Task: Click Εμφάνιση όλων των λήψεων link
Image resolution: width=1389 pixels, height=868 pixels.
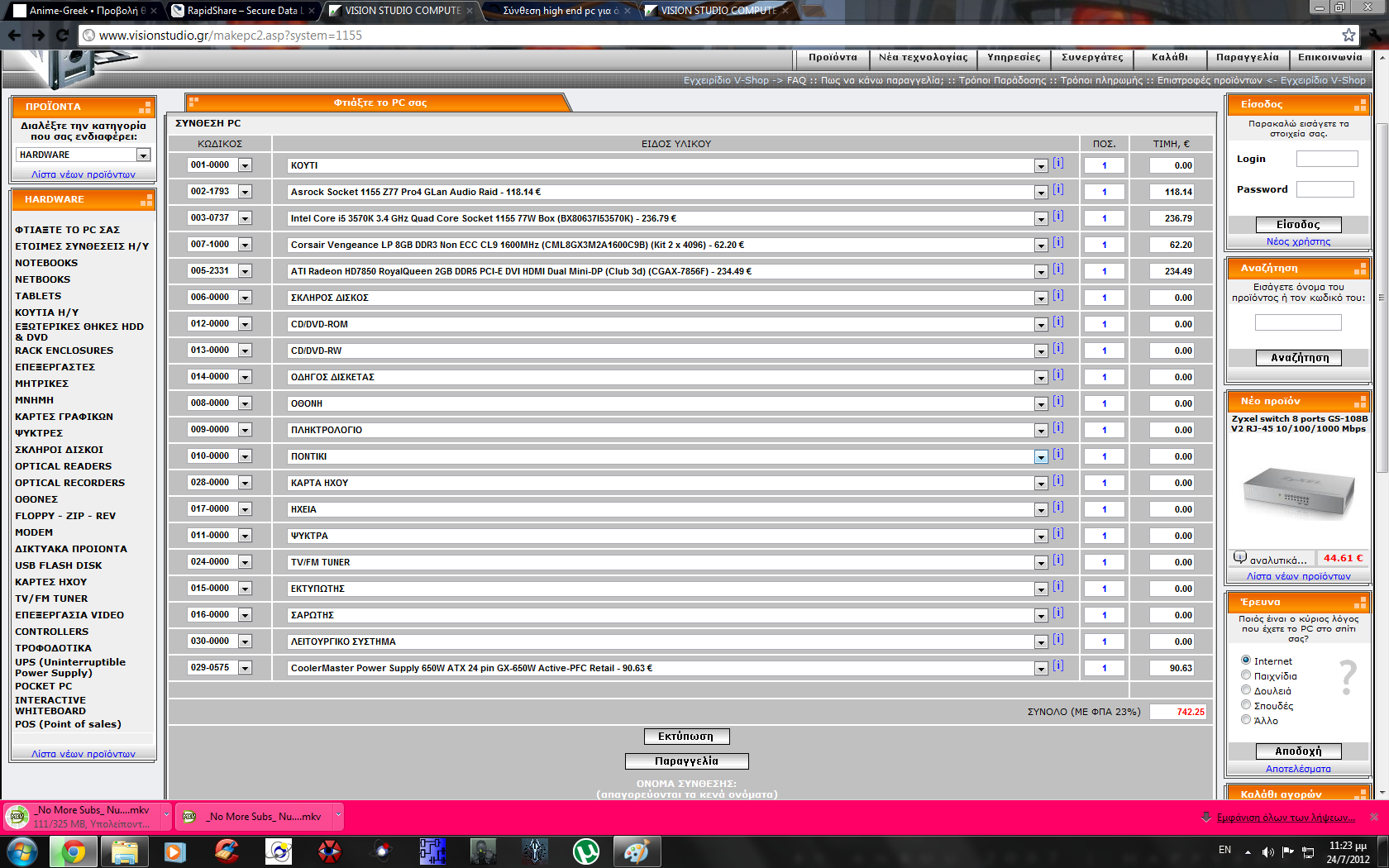Action: point(1286,818)
